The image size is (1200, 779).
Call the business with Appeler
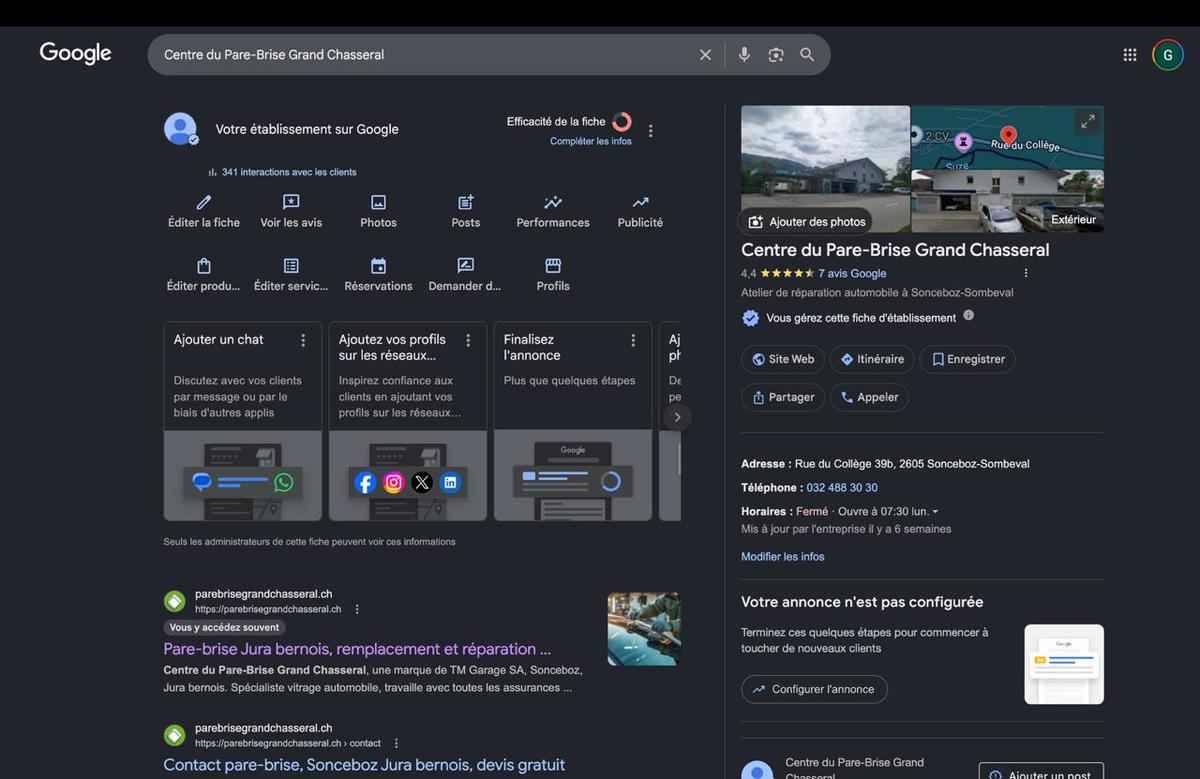(x=869, y=397)
